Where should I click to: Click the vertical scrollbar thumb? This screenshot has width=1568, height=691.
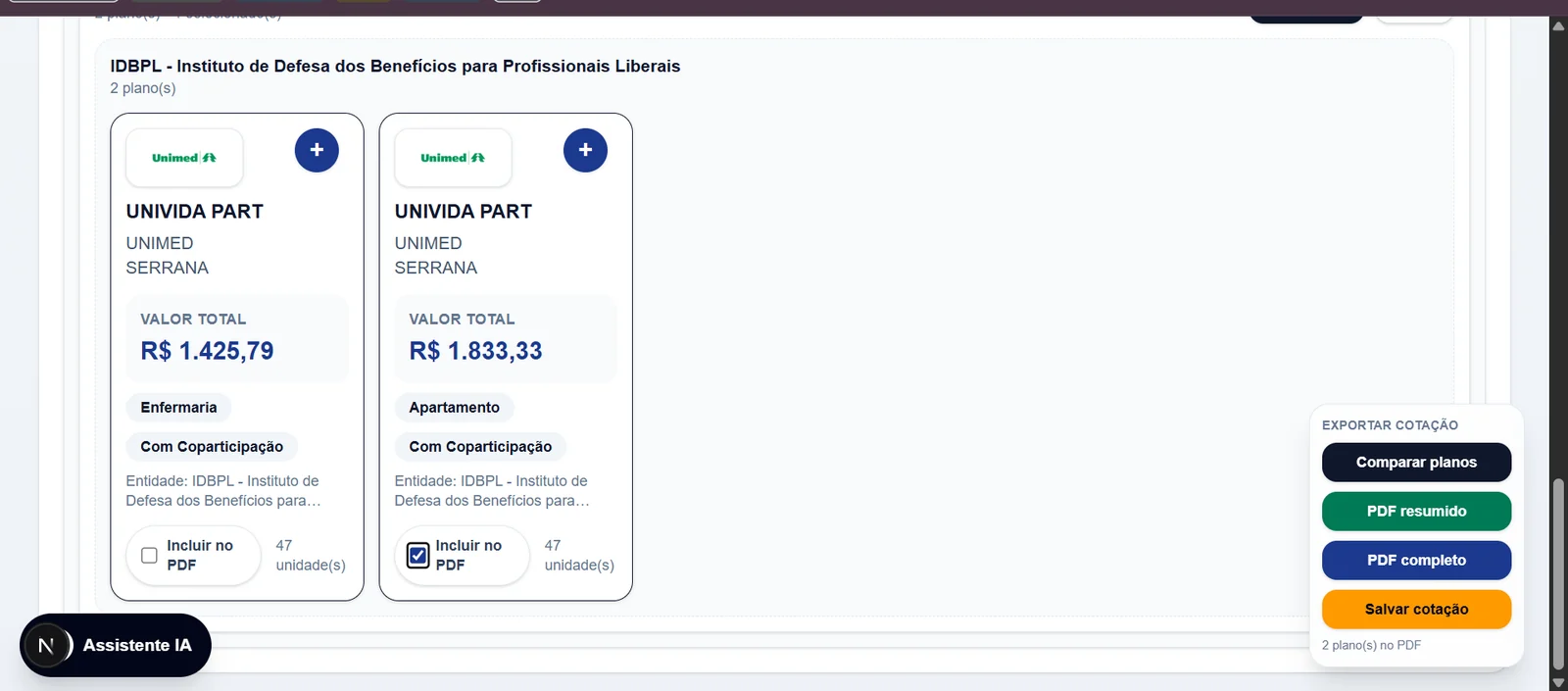pyautogui.click(x=1558, y=573)
